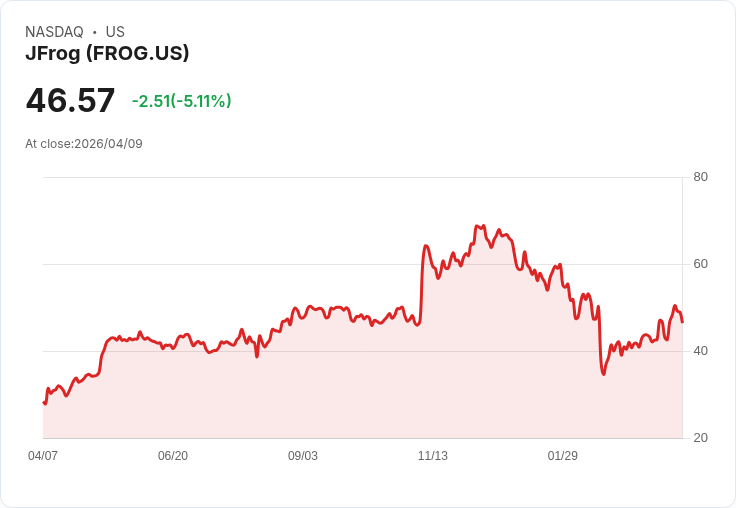Image resolution: width=736 pixels, height=508 pixels.
Task: Click the -2.51(-5.11%) price change
Action: pos(181,101)
